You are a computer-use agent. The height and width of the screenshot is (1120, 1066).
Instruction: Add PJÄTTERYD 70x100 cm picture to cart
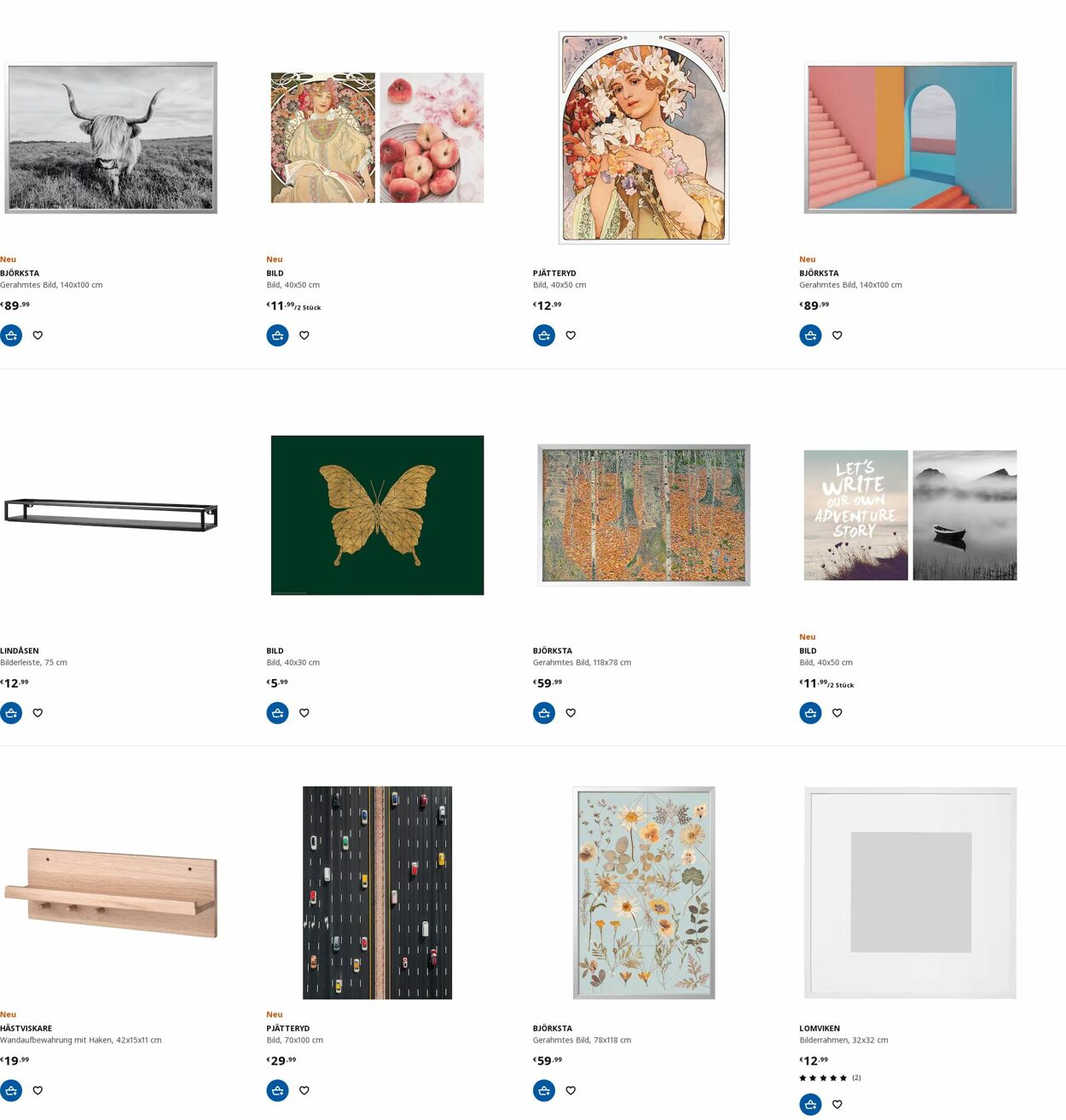[x=277, y=1090]
